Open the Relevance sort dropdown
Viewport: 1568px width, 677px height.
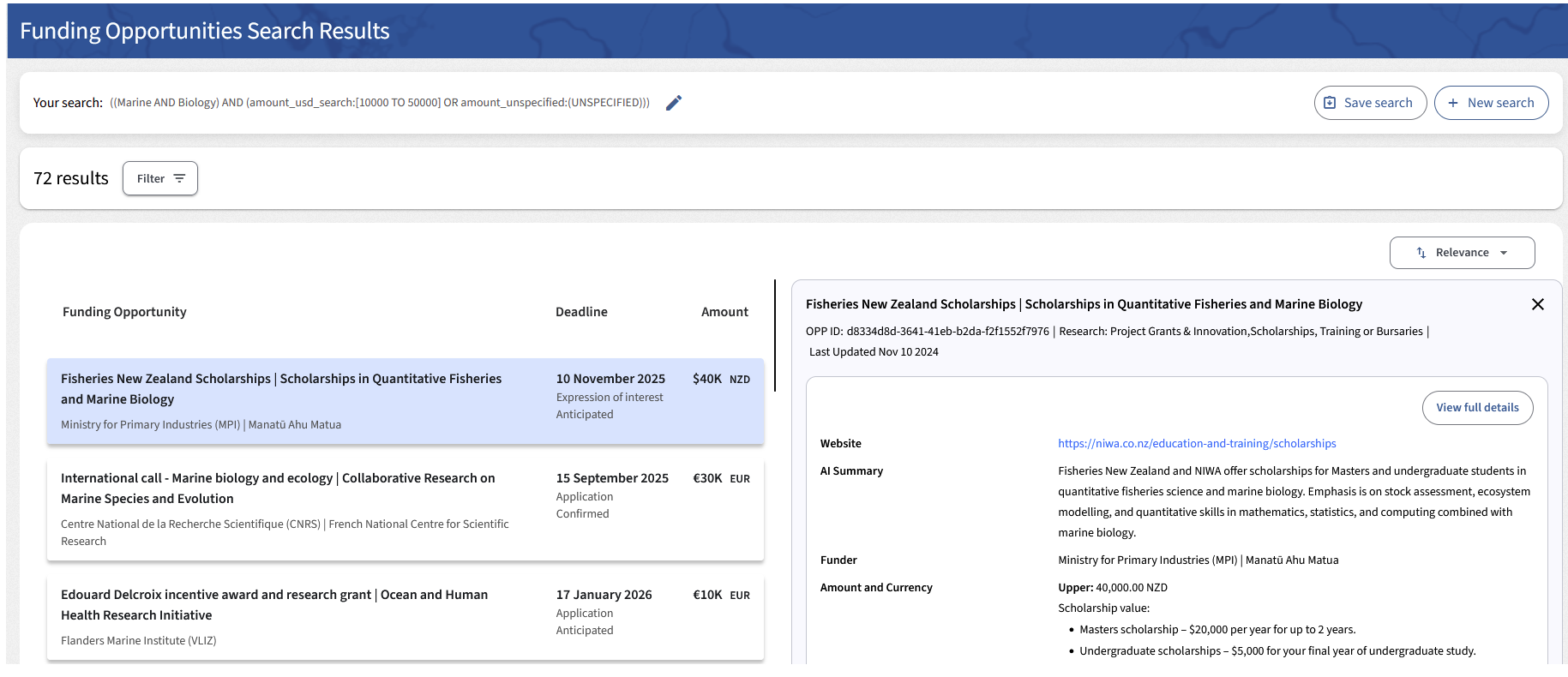(1462, 253)
